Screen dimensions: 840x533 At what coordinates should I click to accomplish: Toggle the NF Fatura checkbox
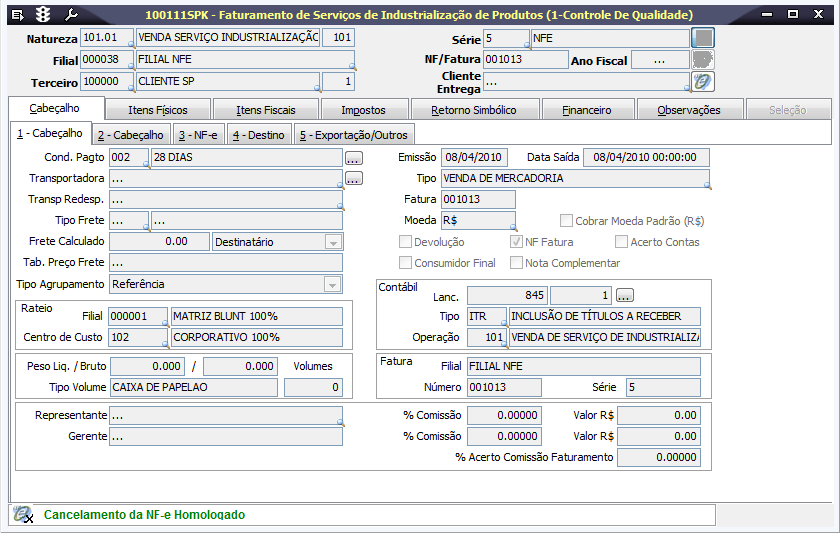click(x=516, y=242)
